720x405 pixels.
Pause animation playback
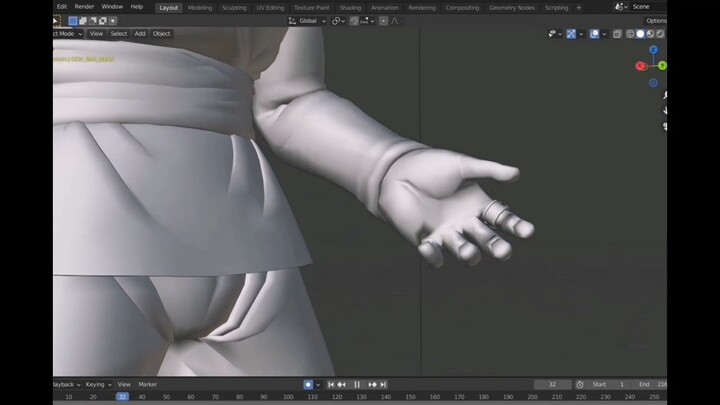[x=357, y=384]
